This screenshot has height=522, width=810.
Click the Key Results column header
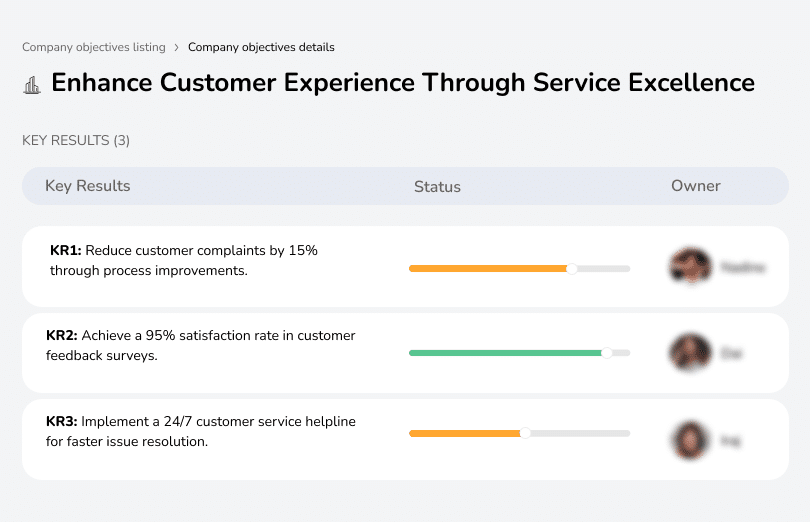click(x=87, y=186)
